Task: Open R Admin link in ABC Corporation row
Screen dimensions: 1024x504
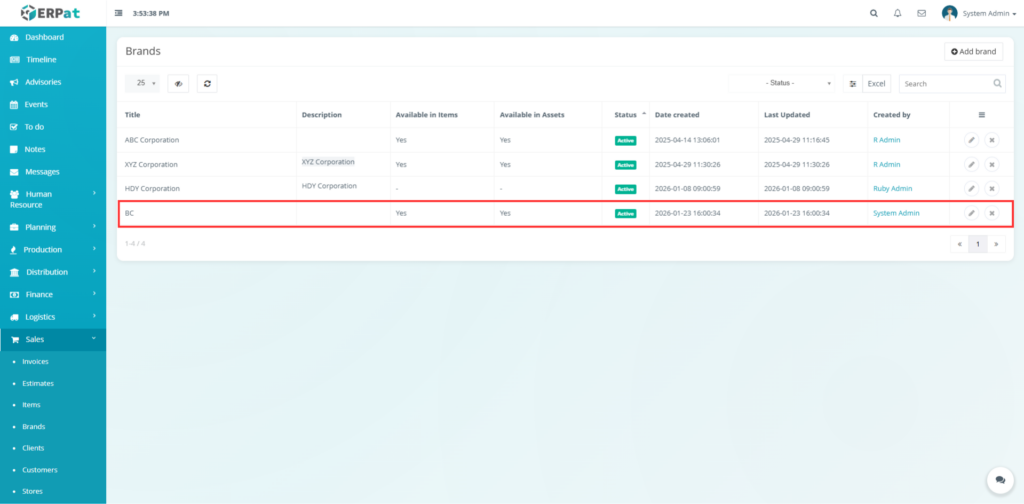Action: 887,140
